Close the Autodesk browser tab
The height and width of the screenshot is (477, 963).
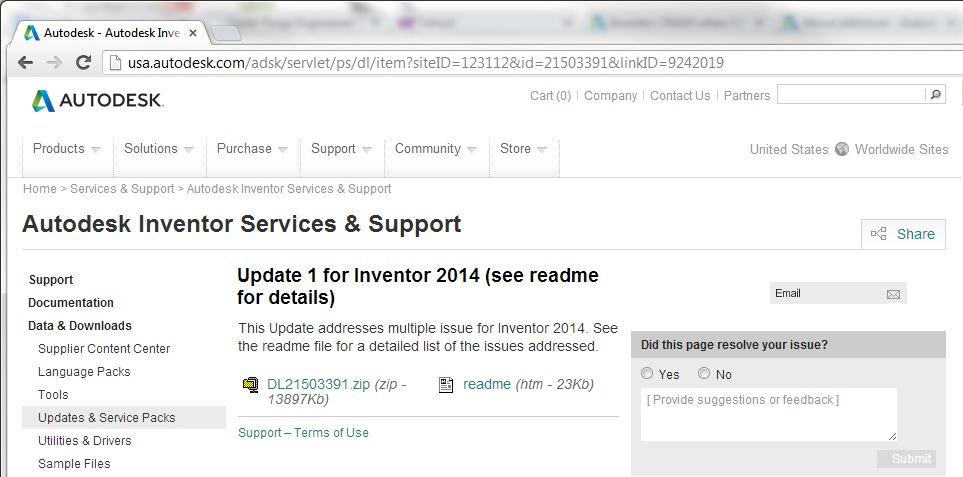pyautogui.click(x=193, y=33)
